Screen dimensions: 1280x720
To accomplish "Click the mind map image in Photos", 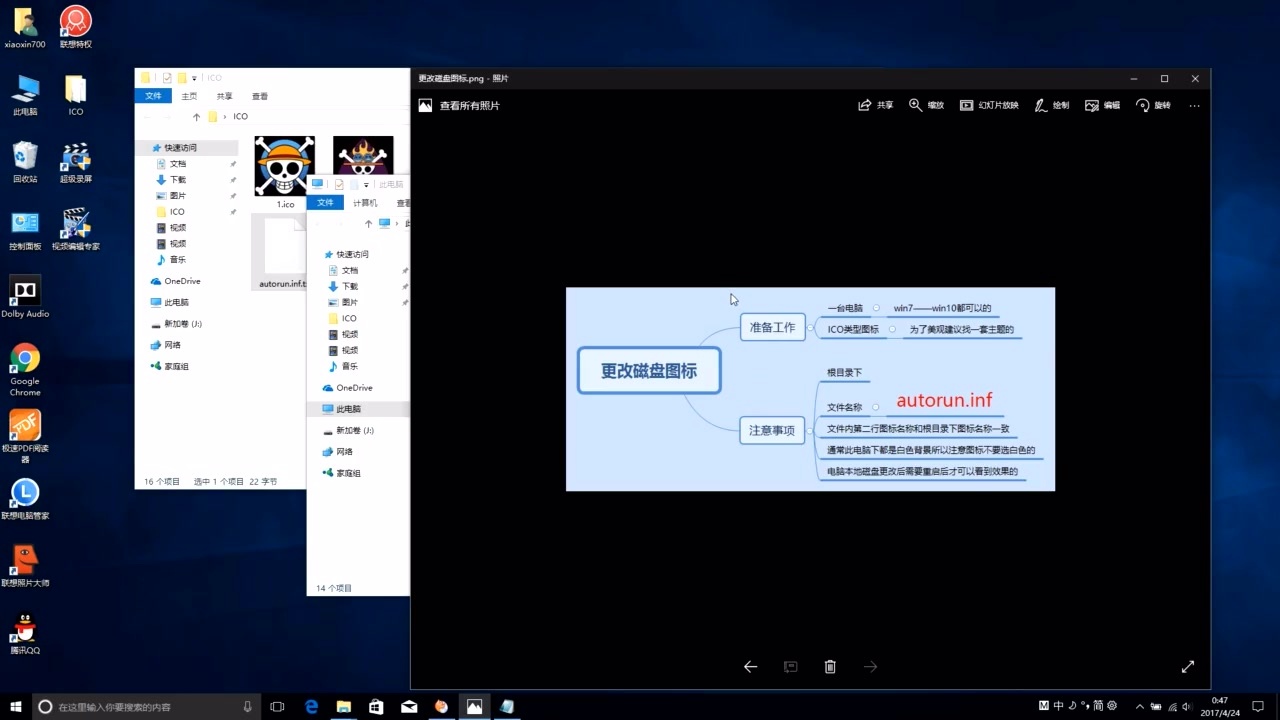I will coord(810,389).
